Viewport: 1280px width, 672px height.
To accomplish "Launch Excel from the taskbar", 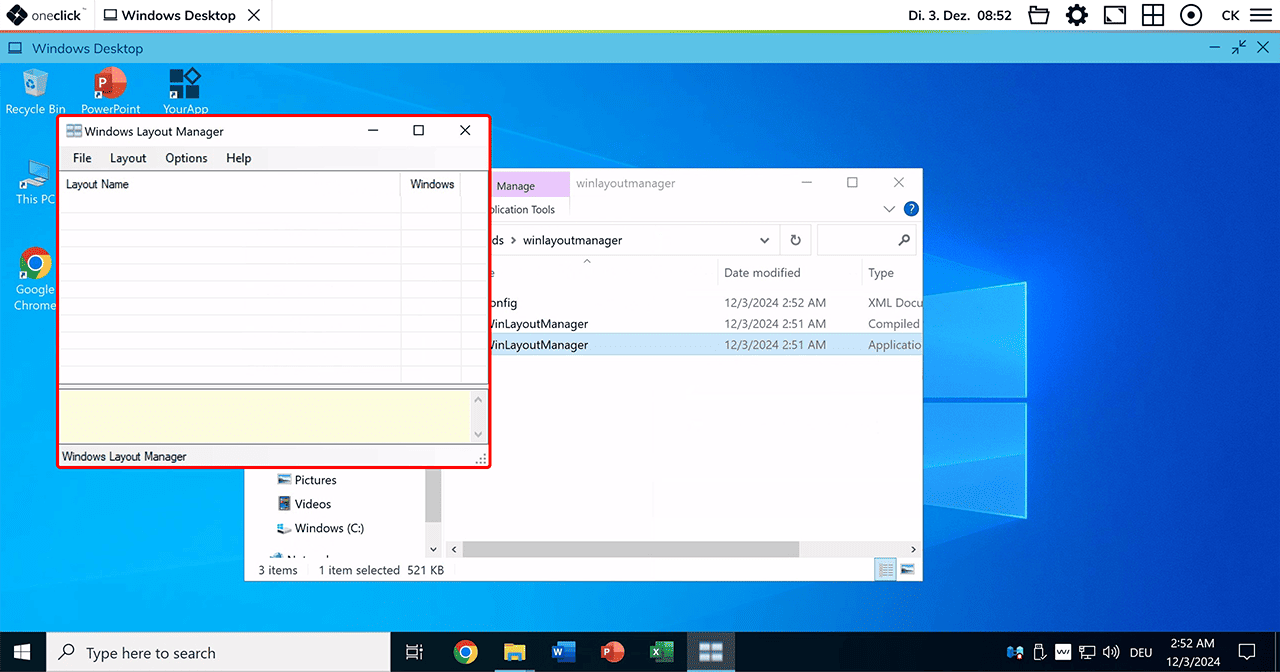I will tap(661, 652).
